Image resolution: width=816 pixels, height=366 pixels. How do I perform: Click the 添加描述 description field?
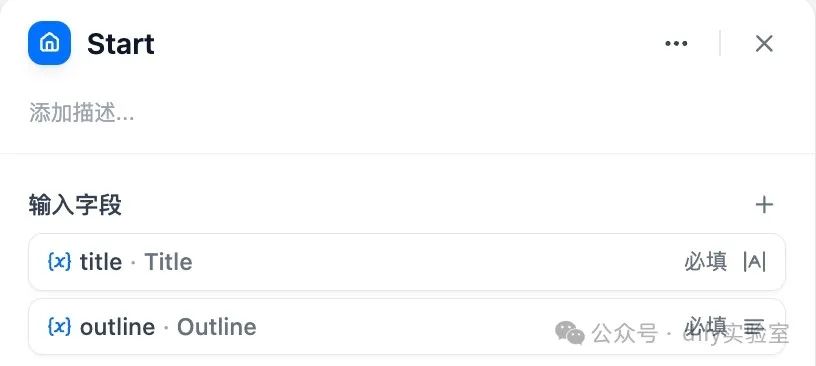(82, 113)
